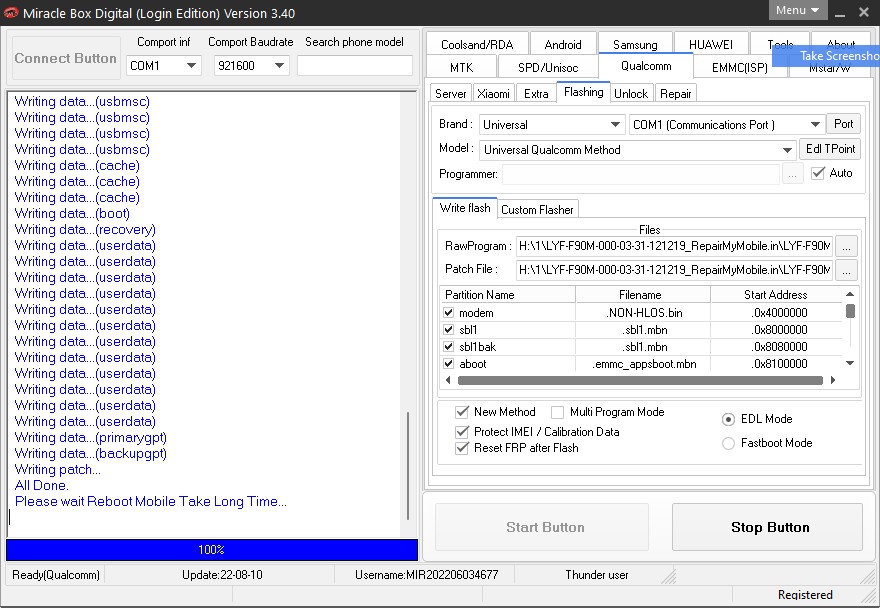The height and width of the screenshot is (608, 880).
Task: Click partition list scroll left arrow
Action: click(x=447, y=380)
